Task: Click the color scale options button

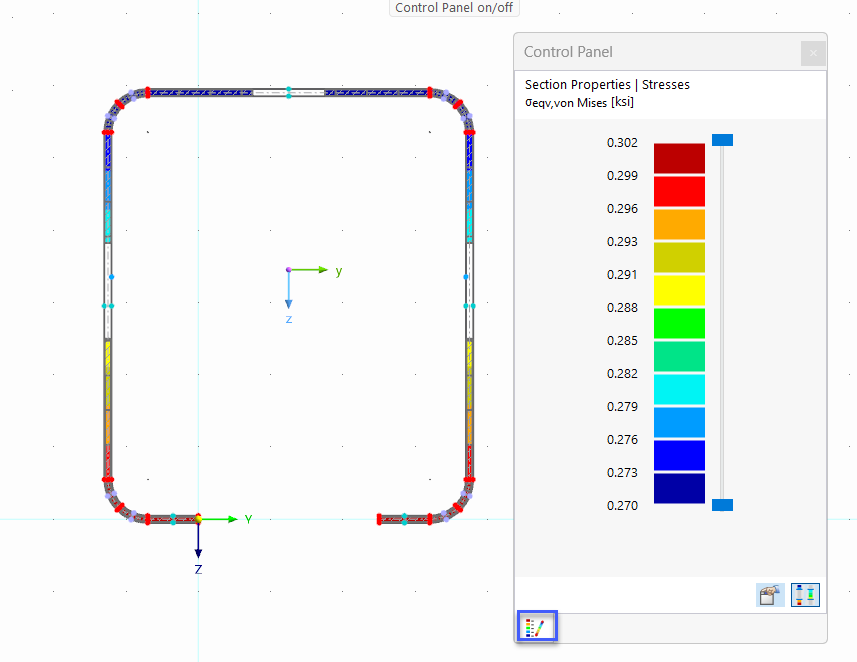Action: click(x=805, y=595)
